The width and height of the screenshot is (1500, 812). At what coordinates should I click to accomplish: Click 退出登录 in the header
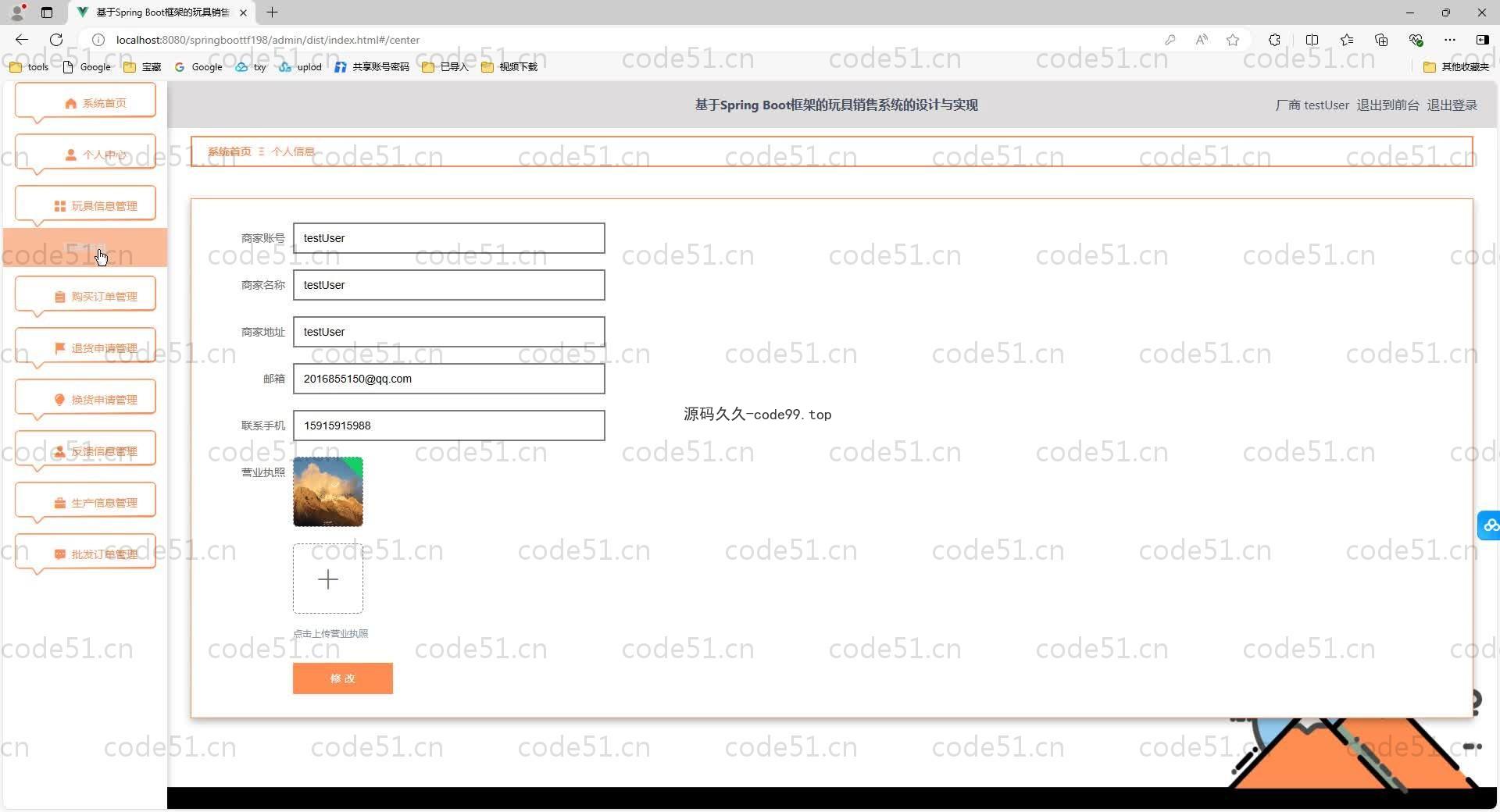click(x=1452, y=105)
